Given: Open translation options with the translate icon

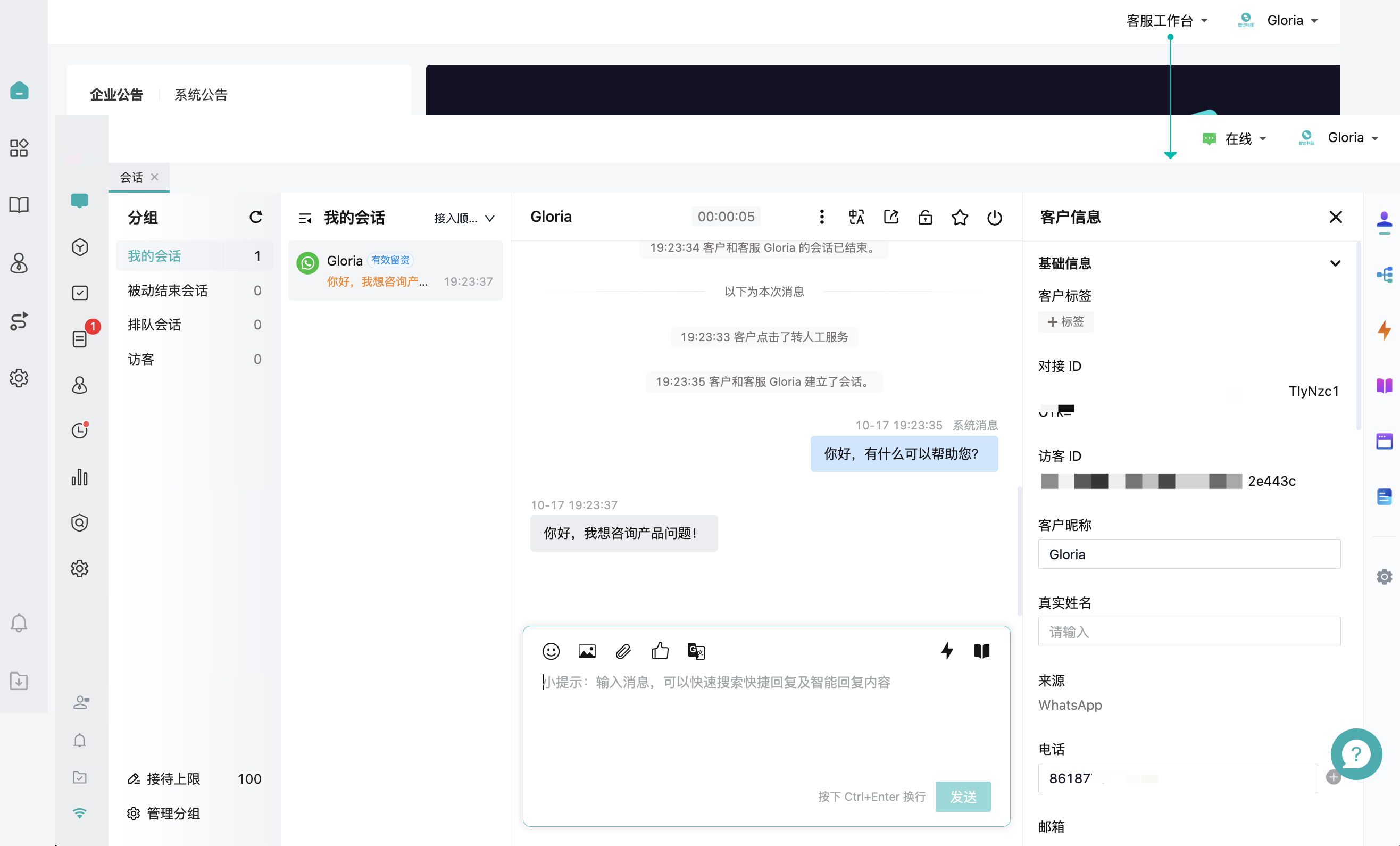Looking at the screenshot, I should (695, 651).
